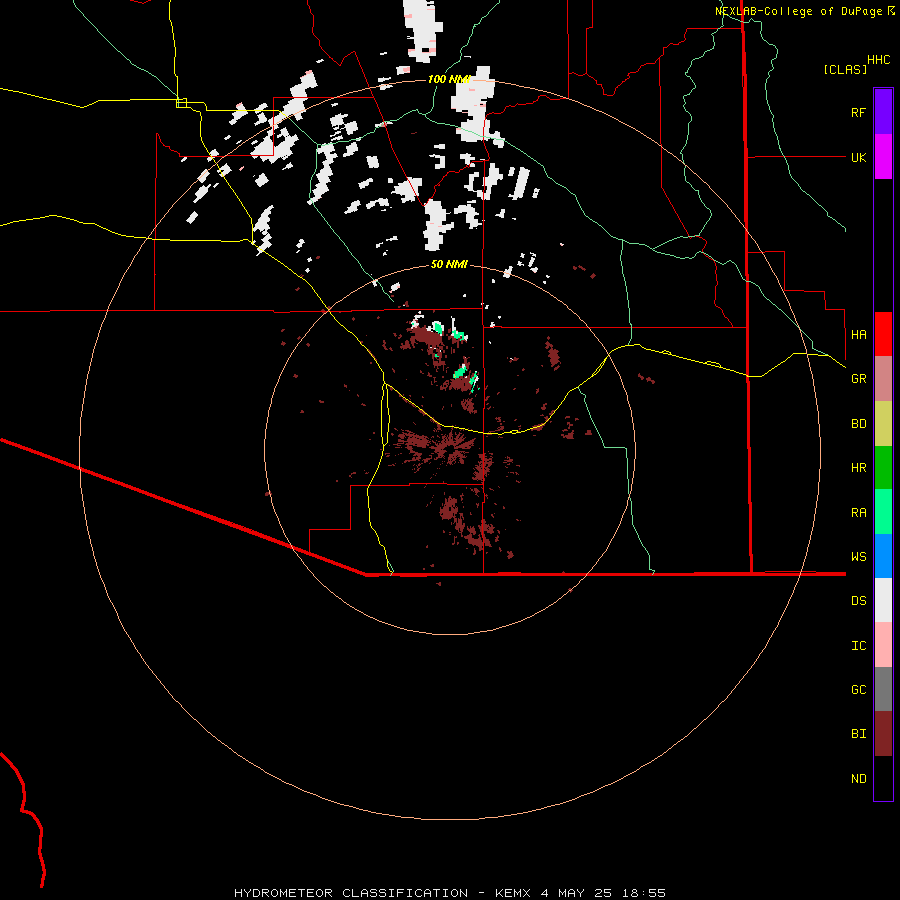Screen dimensions: 900x900
Task: Click the 100 NMI range ring label
Action: pos(449,79)
